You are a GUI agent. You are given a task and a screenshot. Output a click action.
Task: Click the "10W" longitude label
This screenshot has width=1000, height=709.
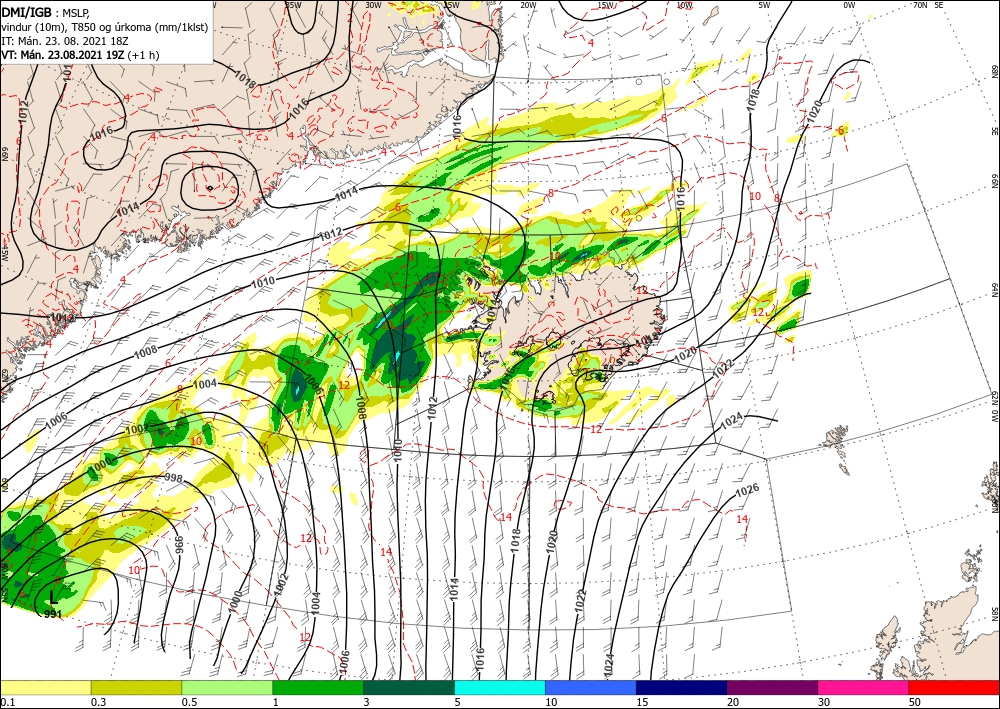(x=684, y=5)
